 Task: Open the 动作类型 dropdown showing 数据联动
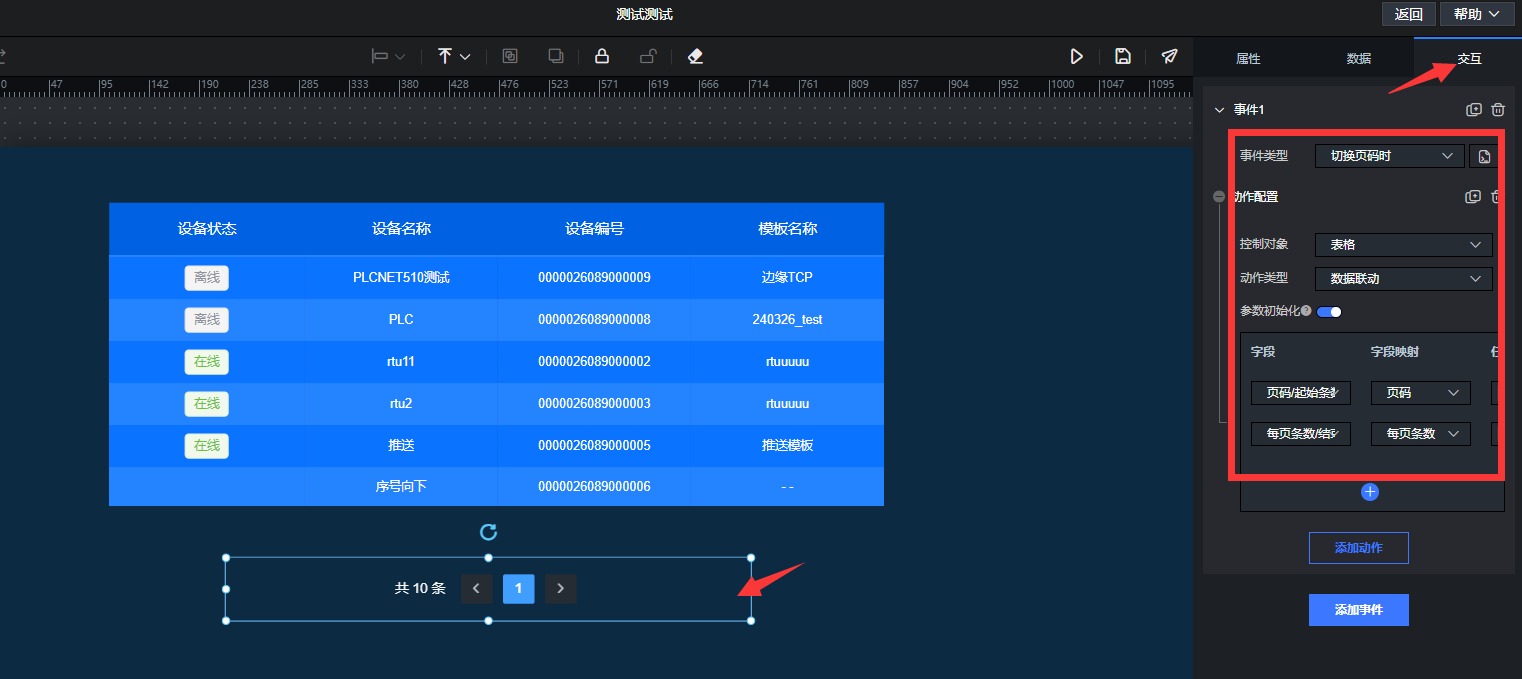[1403, 279]
